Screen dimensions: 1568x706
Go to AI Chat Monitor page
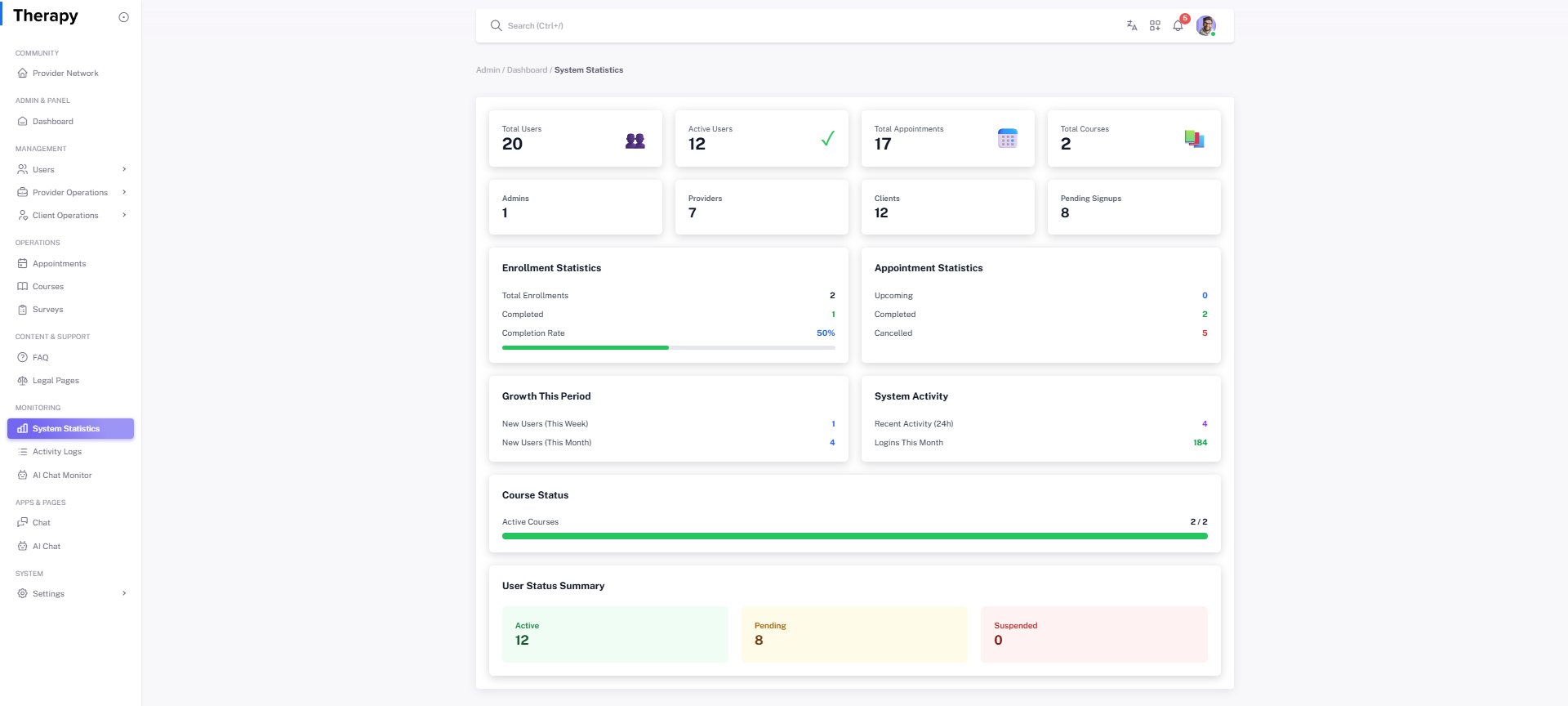click(62, 476)
